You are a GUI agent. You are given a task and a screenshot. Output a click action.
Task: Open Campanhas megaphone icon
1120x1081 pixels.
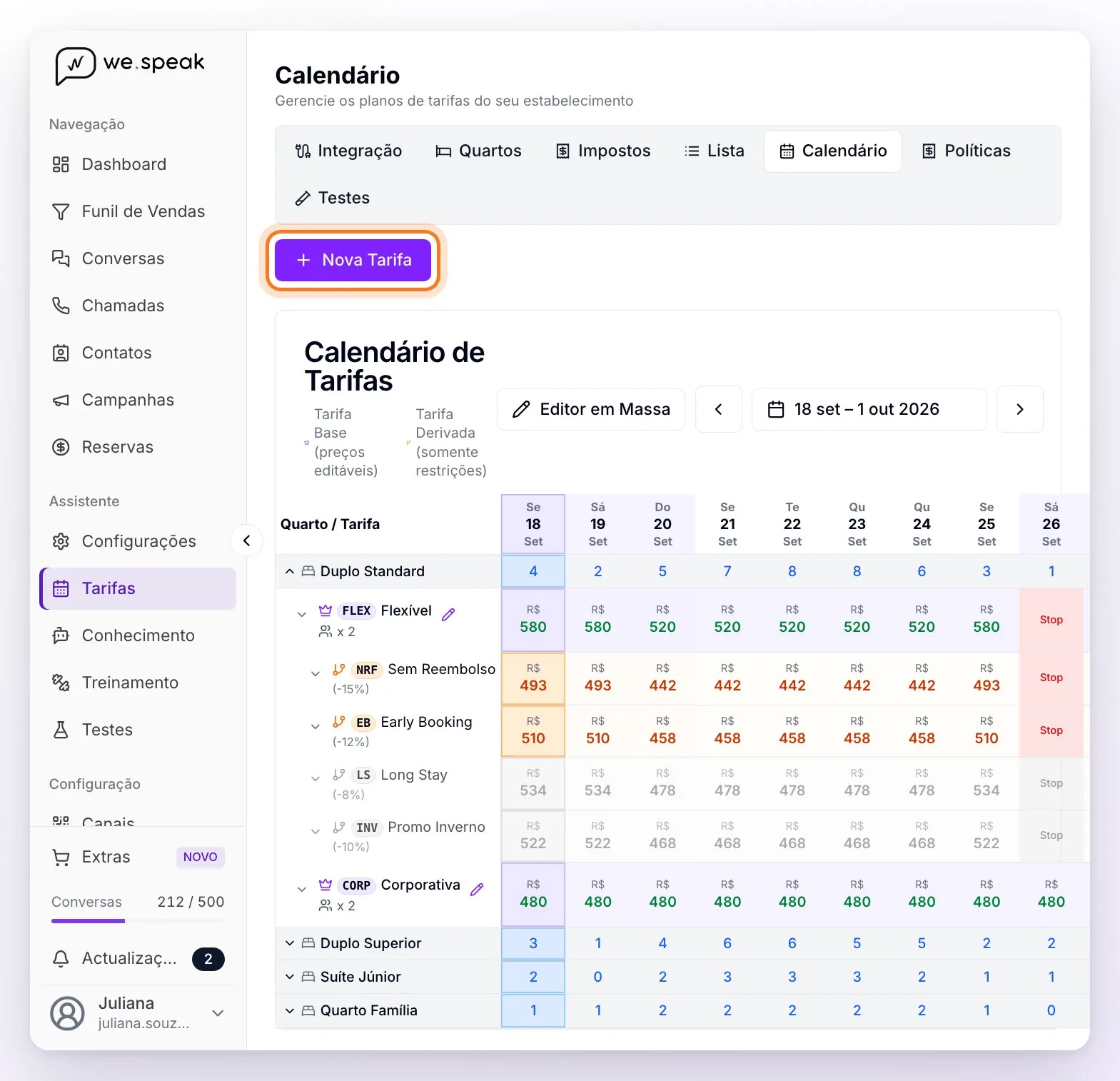(61, 400)
